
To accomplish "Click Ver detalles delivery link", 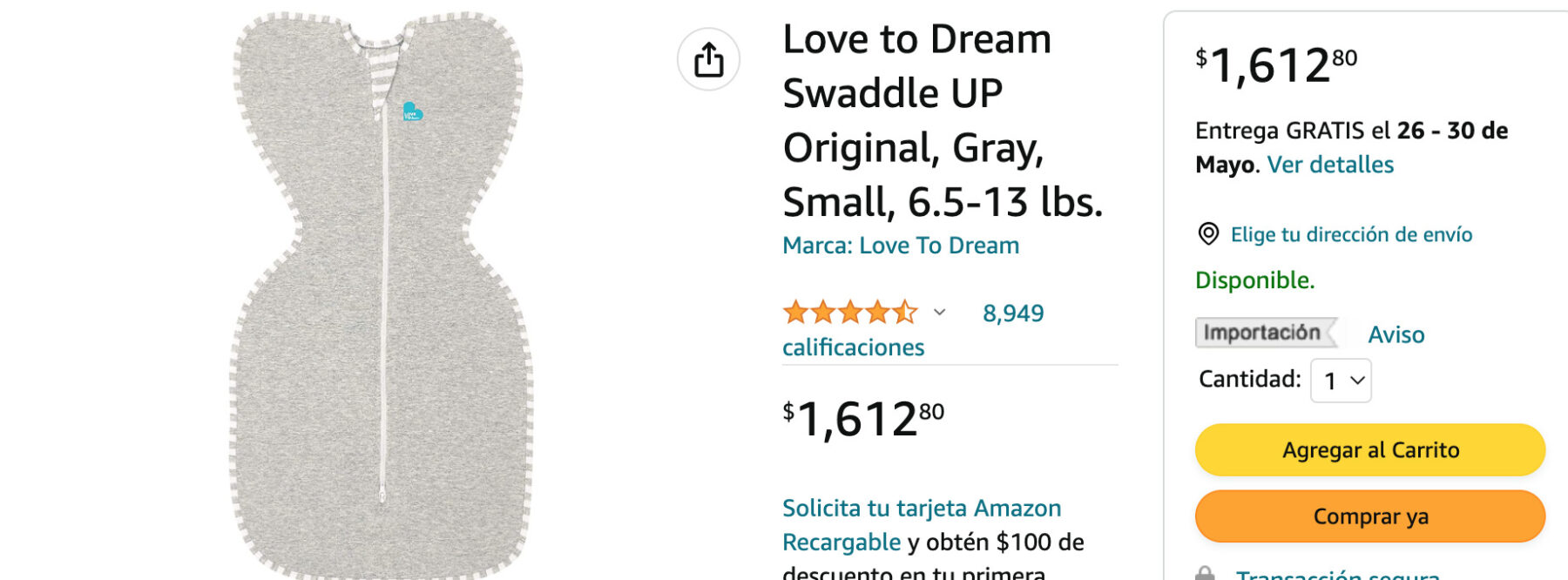I will click(1330, 165).
